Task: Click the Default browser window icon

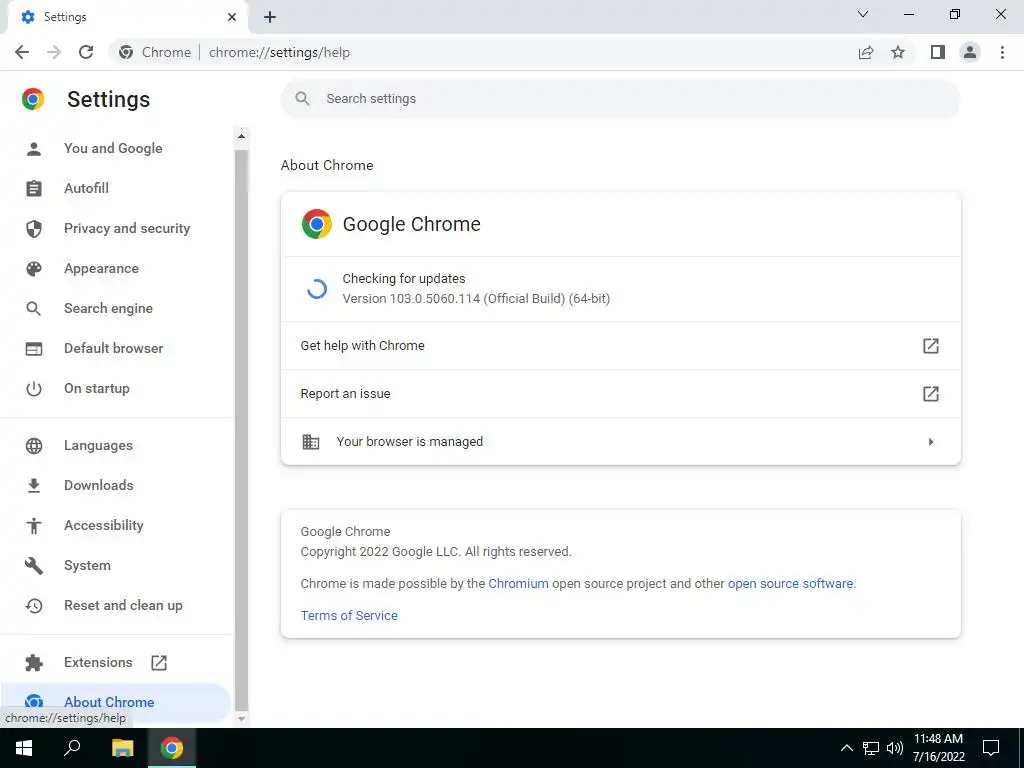Action: pos(34,349)
